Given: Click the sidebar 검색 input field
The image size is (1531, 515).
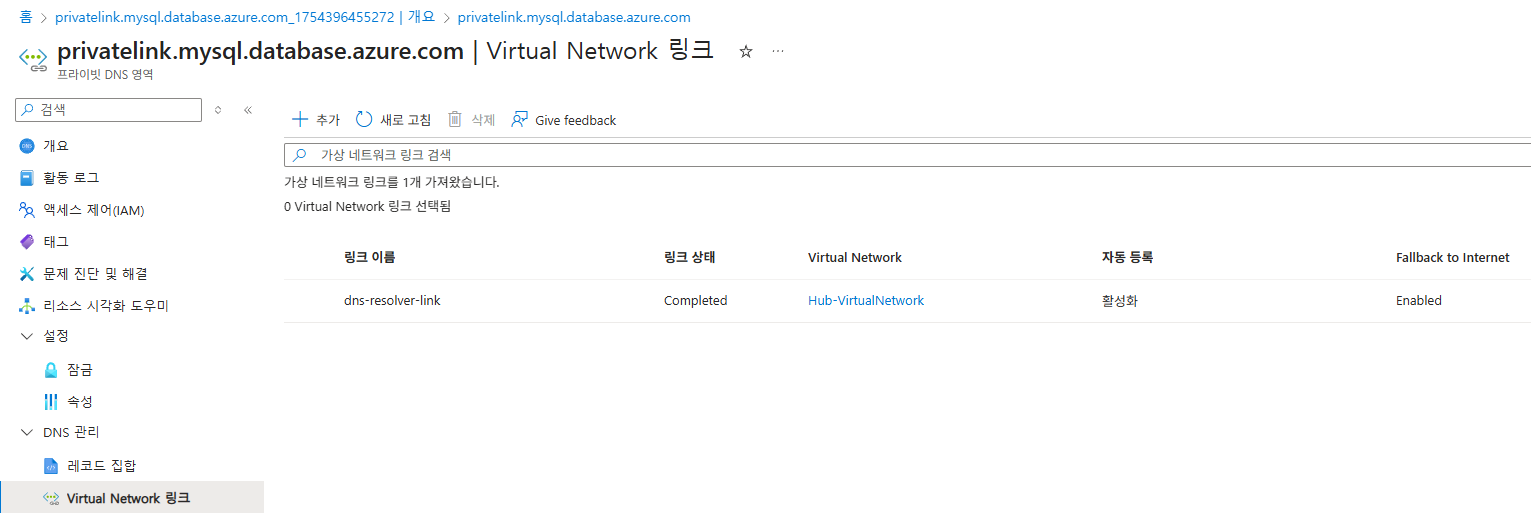Looking at the screenshot, I should pos(109,110).
